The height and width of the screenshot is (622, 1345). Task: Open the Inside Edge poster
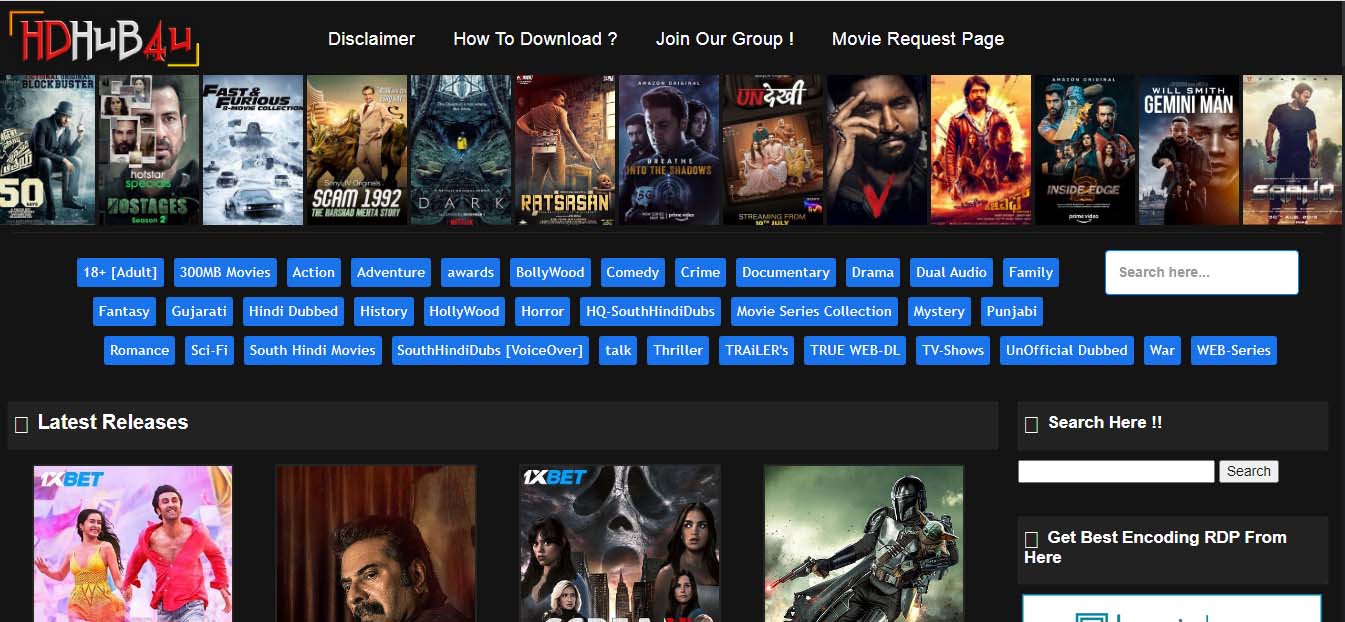click(1085, 150)
